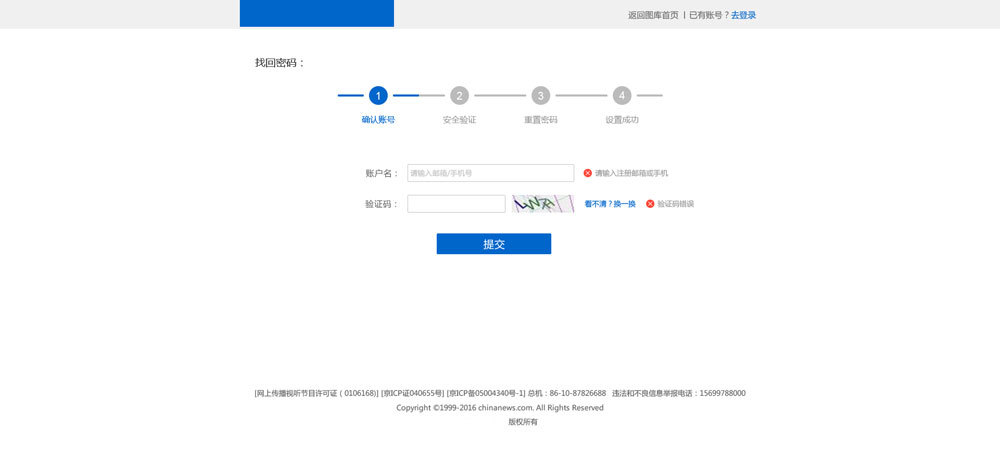Focus the 账户名 email/phone input field
This screenshot has width=1000, height=472.
(490, 173)
